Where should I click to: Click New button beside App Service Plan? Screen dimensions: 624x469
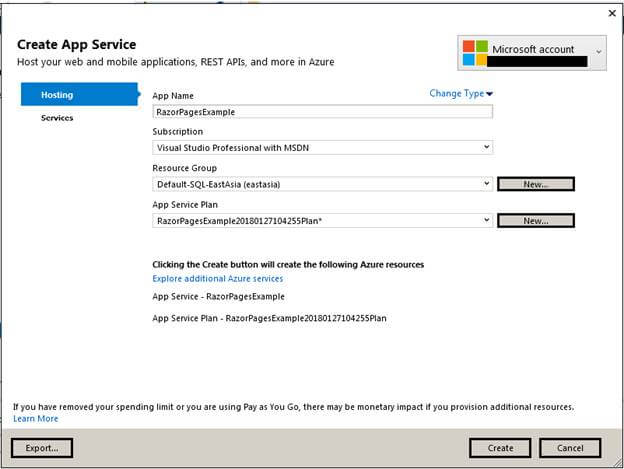tap(535, 220)
